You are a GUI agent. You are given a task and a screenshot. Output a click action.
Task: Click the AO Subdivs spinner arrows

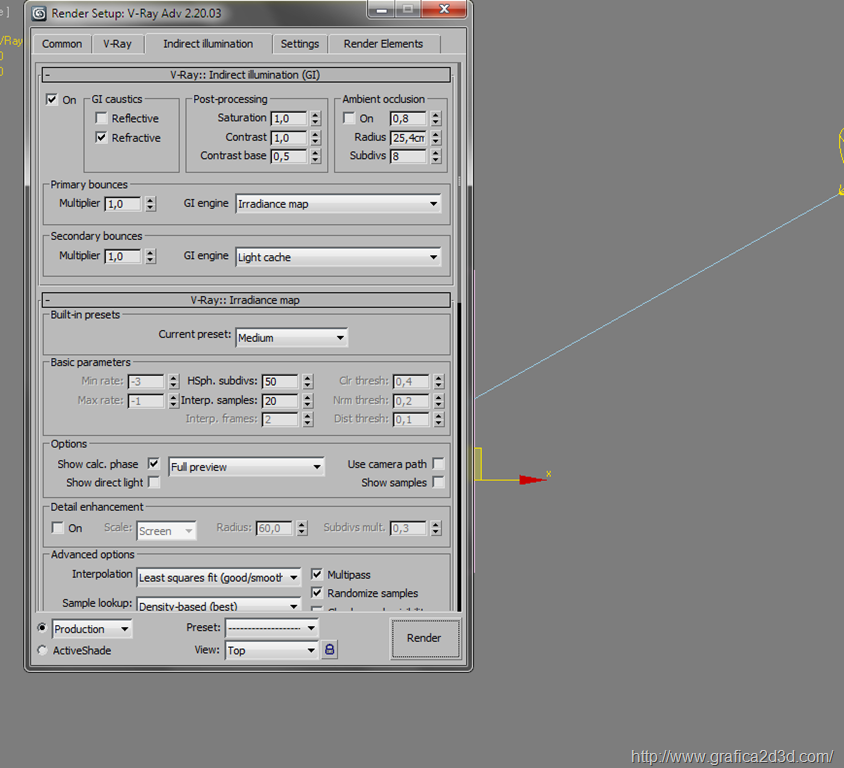click(436, 157)
